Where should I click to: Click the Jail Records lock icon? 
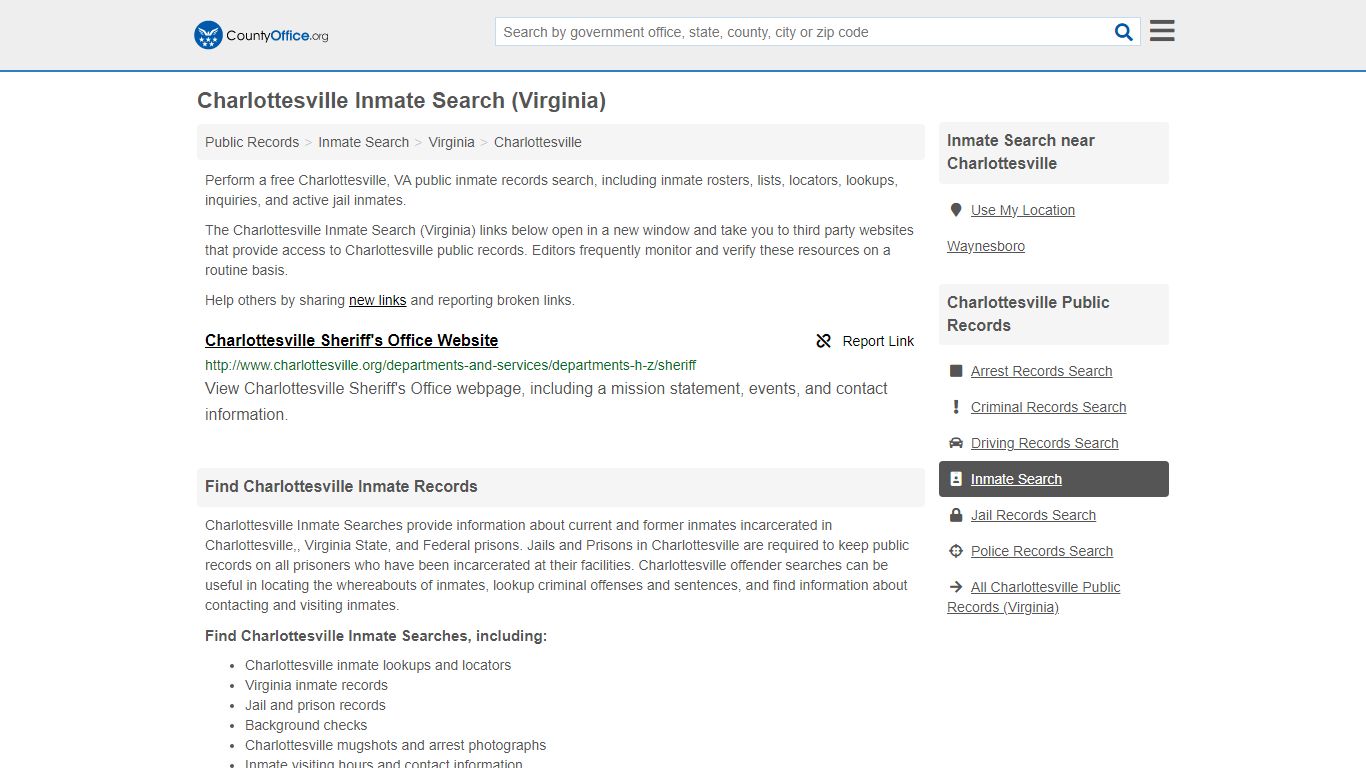click(x=956, y=515)
